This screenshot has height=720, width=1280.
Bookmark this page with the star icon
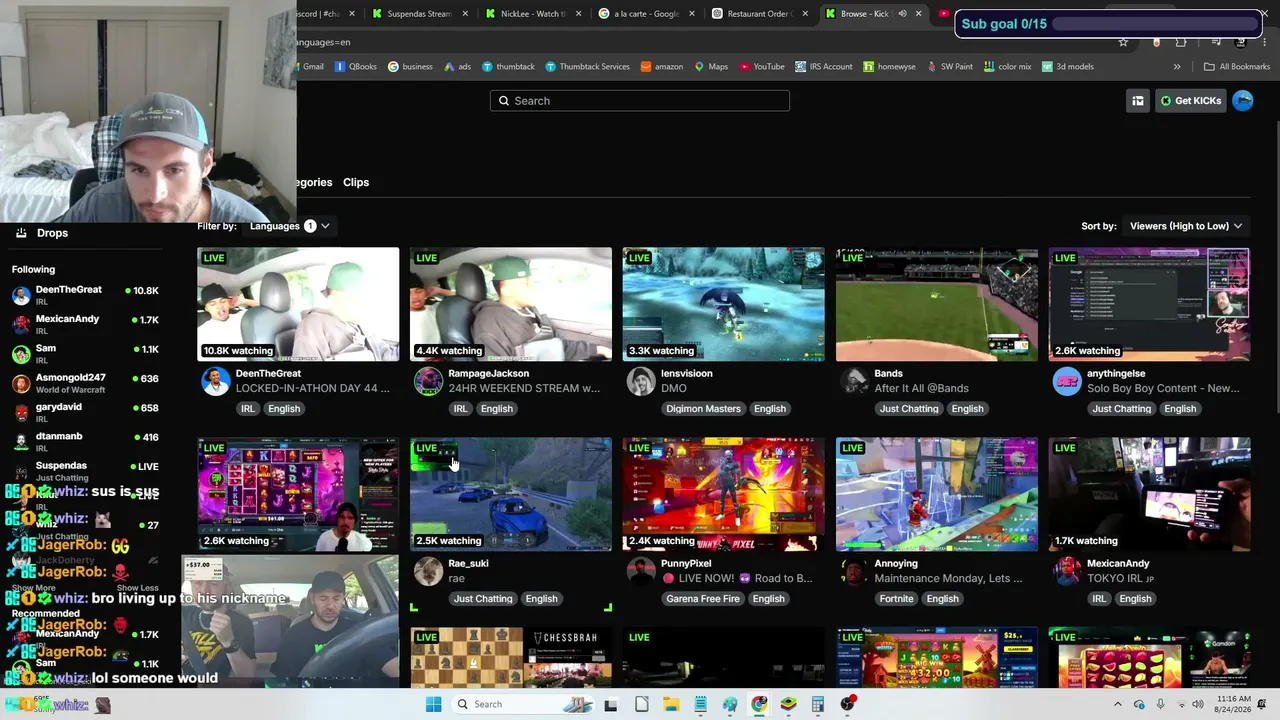click(x=1123, y=42)
